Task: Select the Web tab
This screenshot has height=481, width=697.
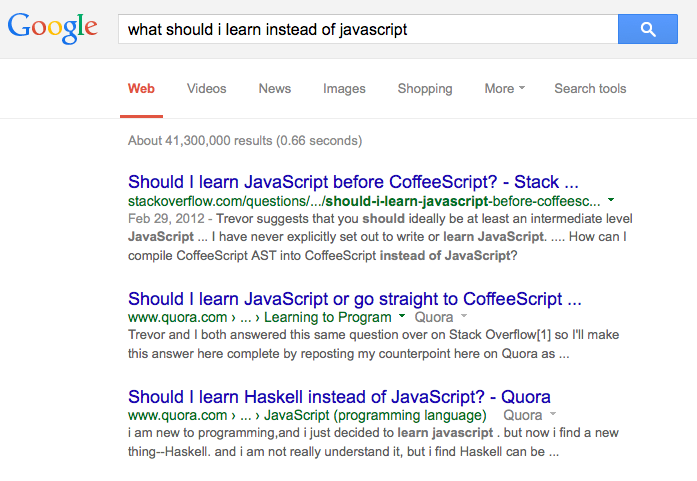Action: coord(141,88)
